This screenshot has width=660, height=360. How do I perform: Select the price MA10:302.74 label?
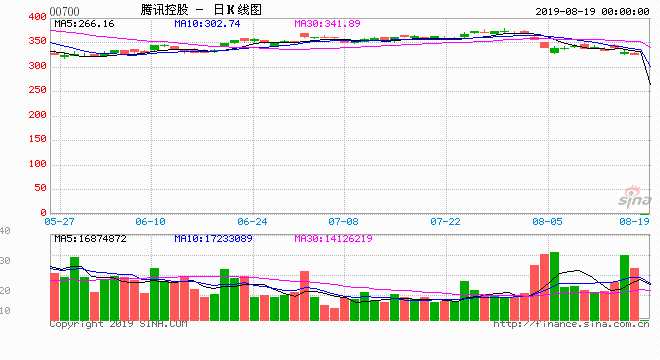(x=207, y=24)
